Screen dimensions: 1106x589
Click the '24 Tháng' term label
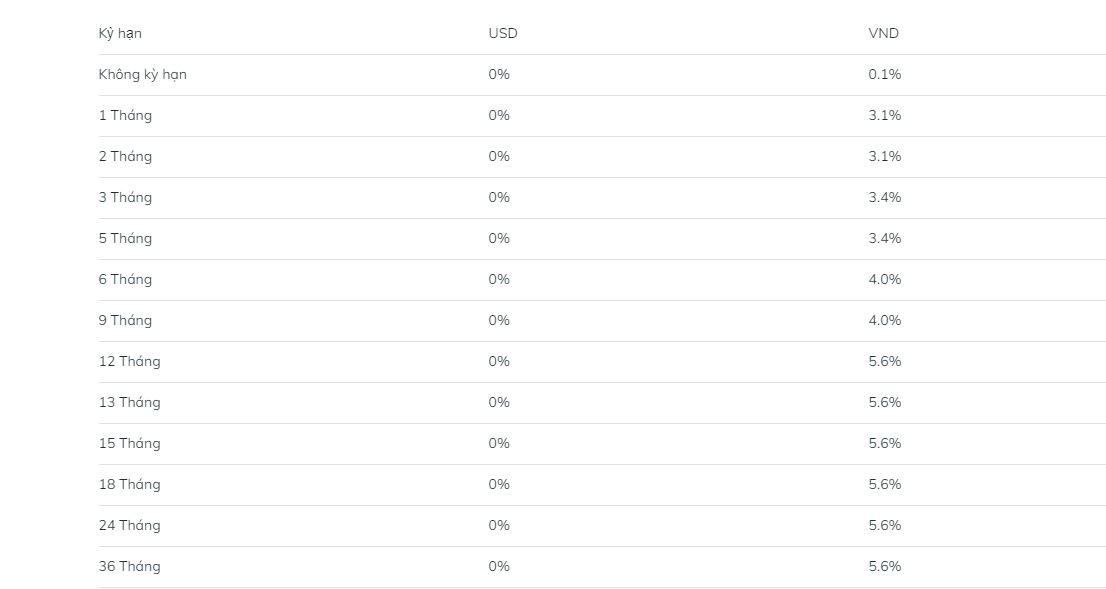tap(129, 526)
